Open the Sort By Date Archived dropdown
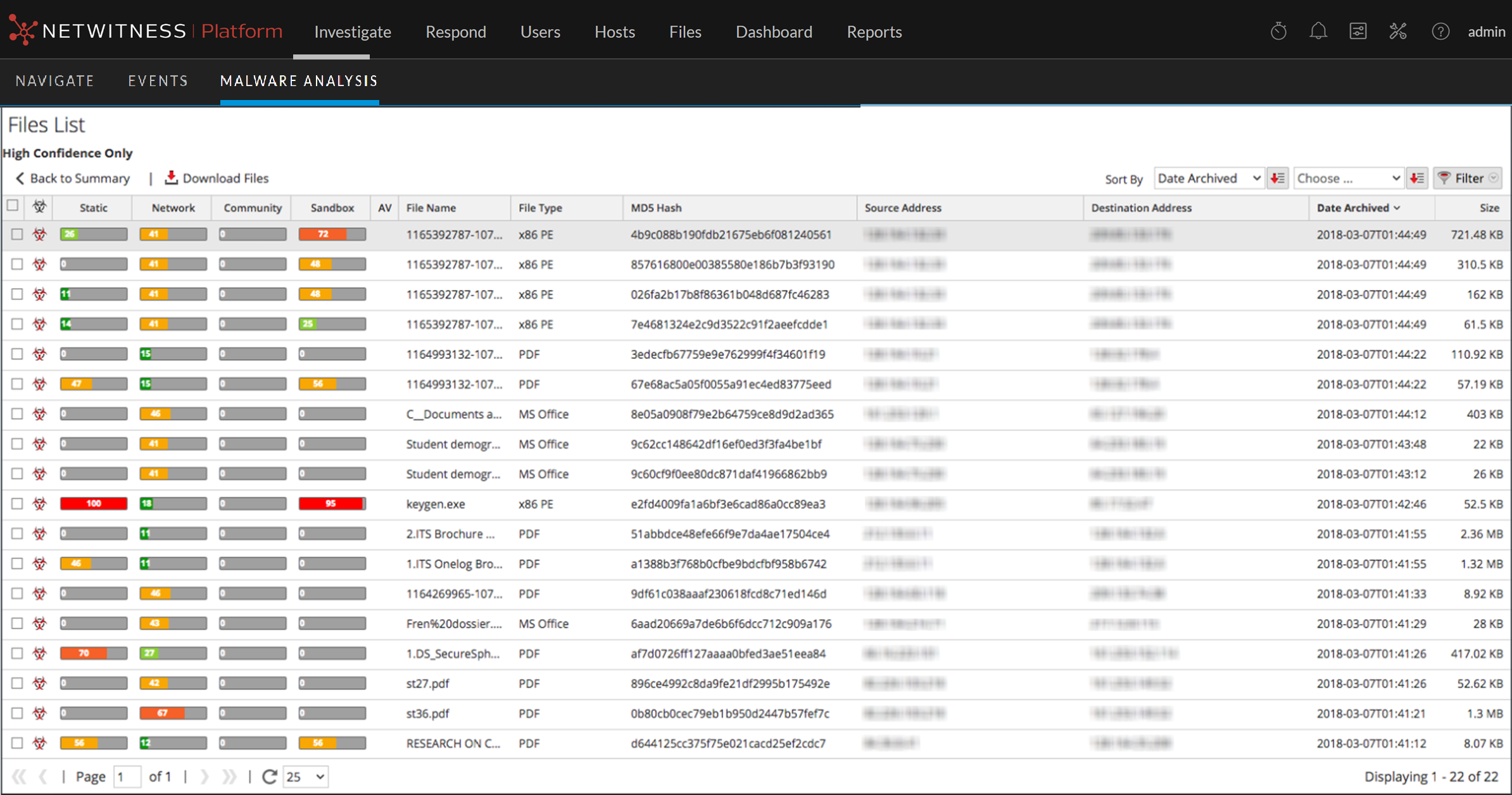 (x=1208, y=178)
